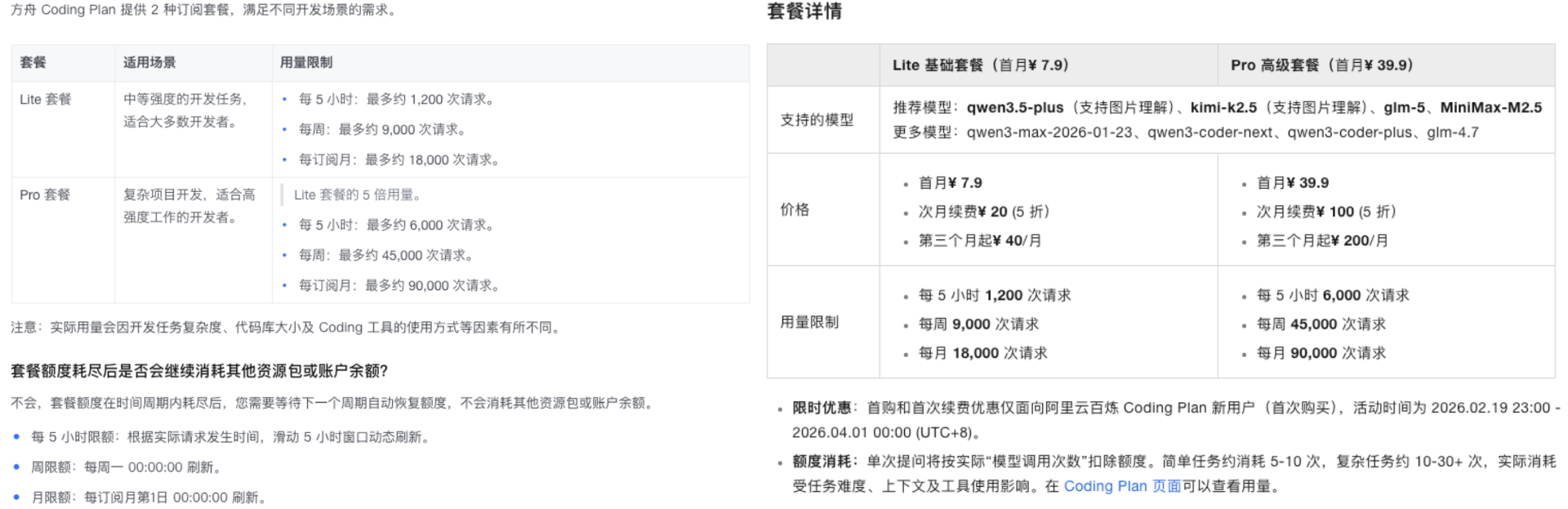Select the Pro 套餐 cell in left table
Screen dimensions: 1568x509
click(45, 195)
